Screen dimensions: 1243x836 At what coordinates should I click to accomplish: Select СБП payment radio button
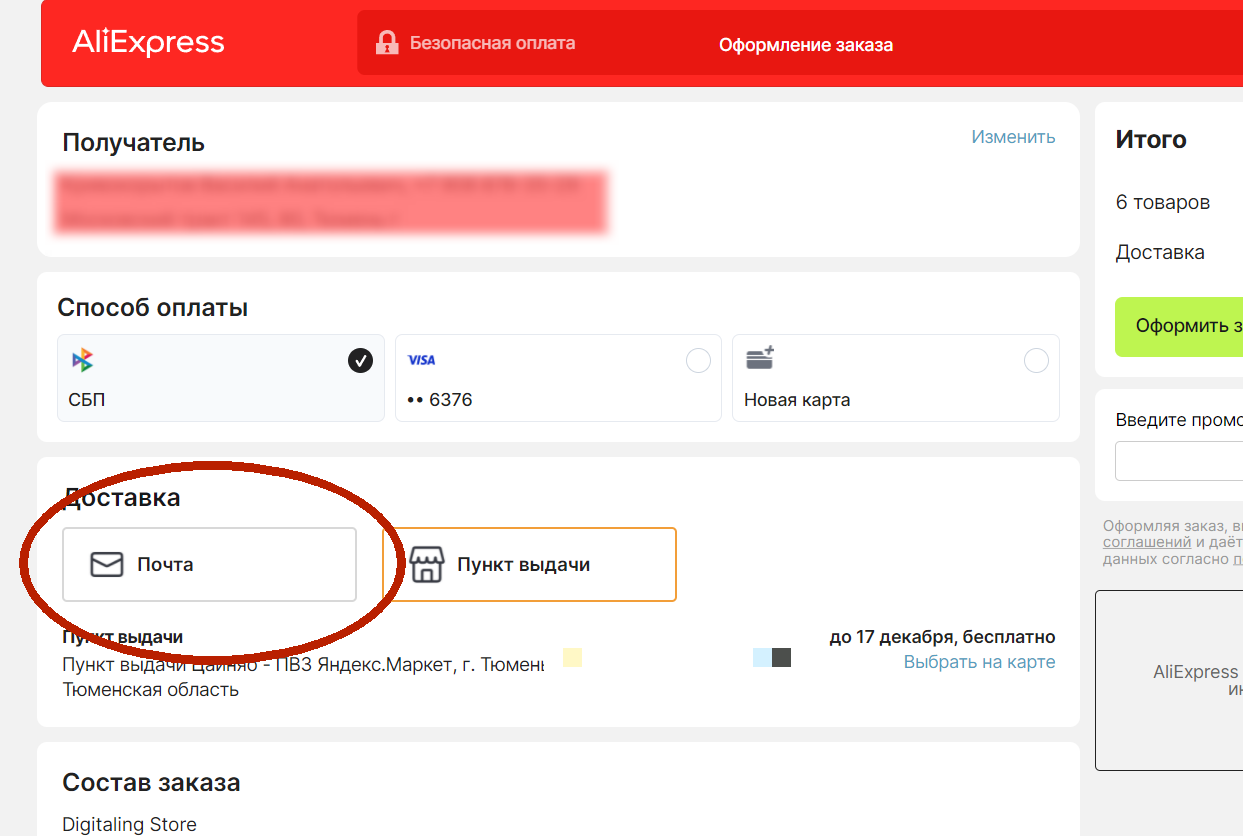click(360, 361)
